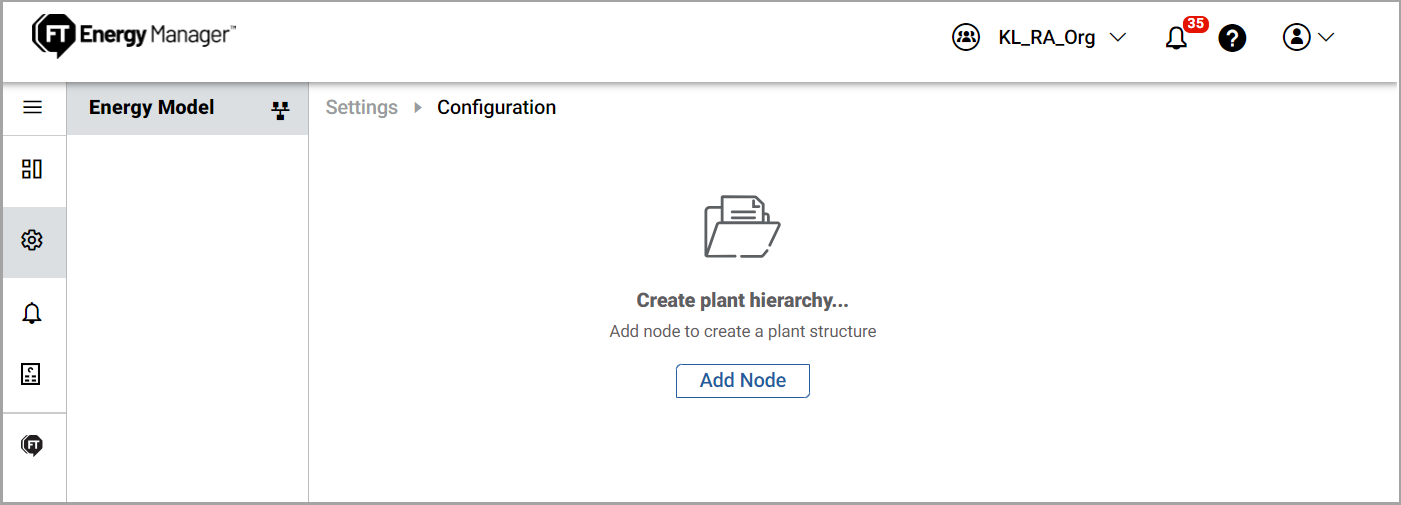The height and width of the screenshot is (505, 1401).
Task: Select the settings gear in sidebar
Action: [32, 240]
